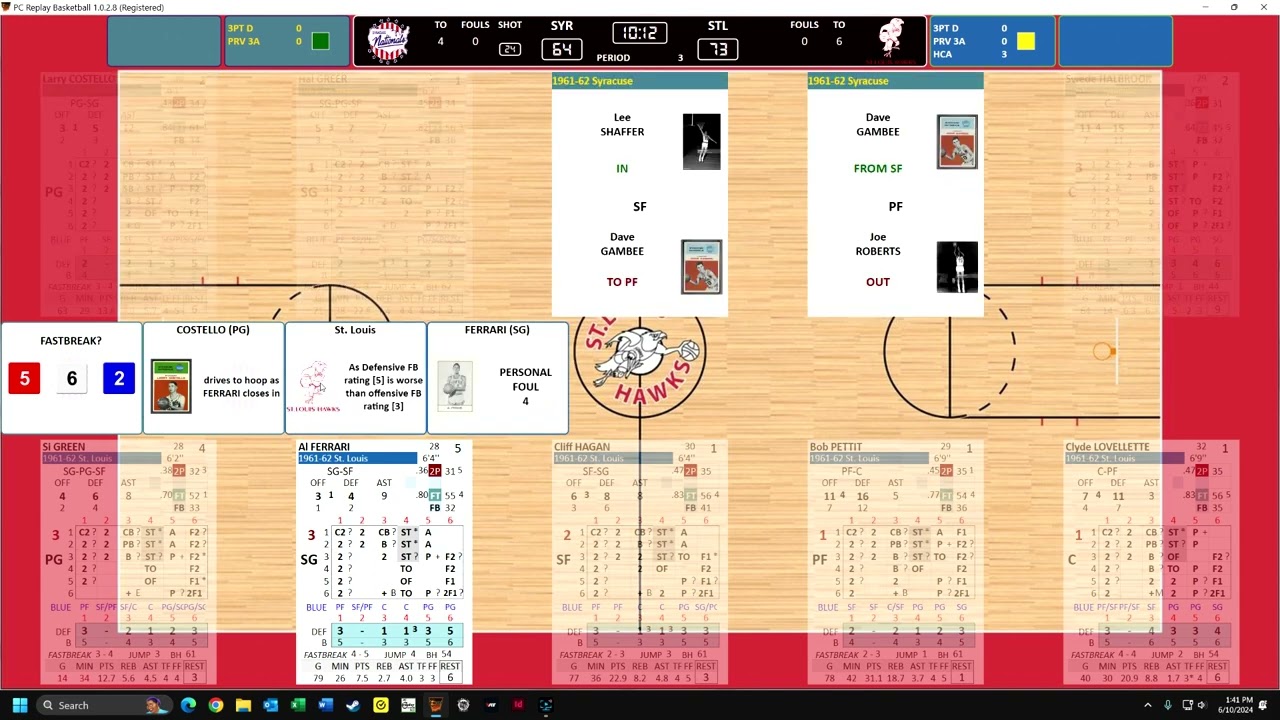Click the St. Louis score 73
Viewport: 1280px width, 720px height.
717,48
